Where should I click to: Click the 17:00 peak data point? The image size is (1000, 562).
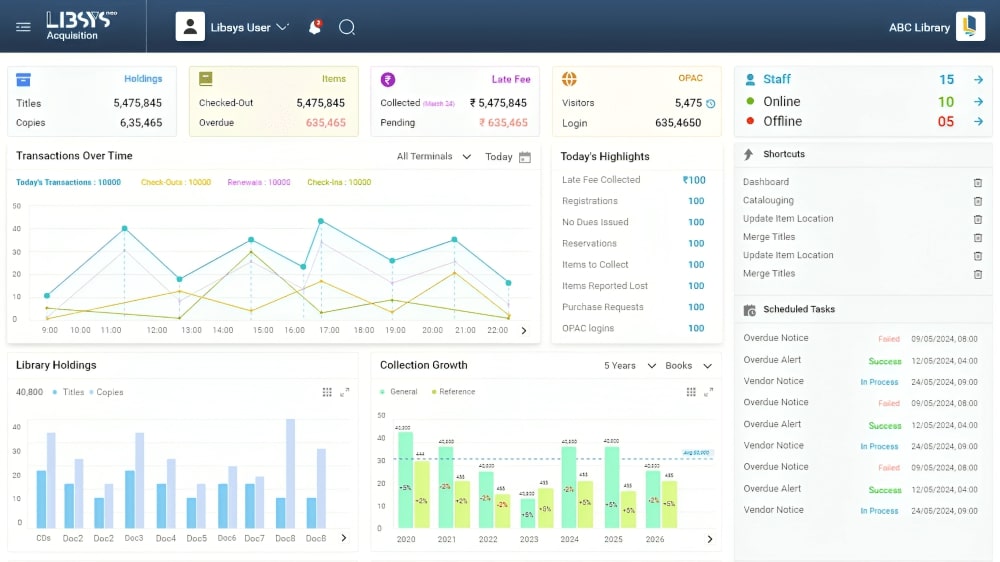tap(321, 221)
